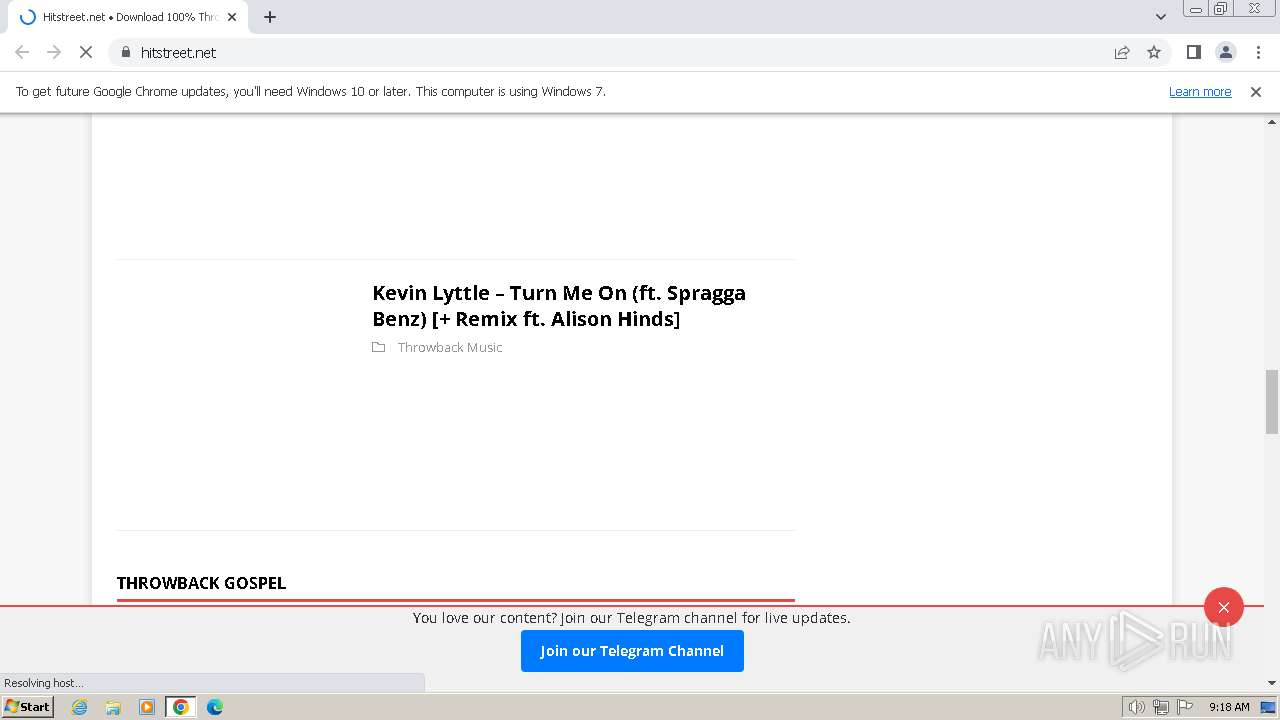
Task: View site information lock icon
Action: 125,52
